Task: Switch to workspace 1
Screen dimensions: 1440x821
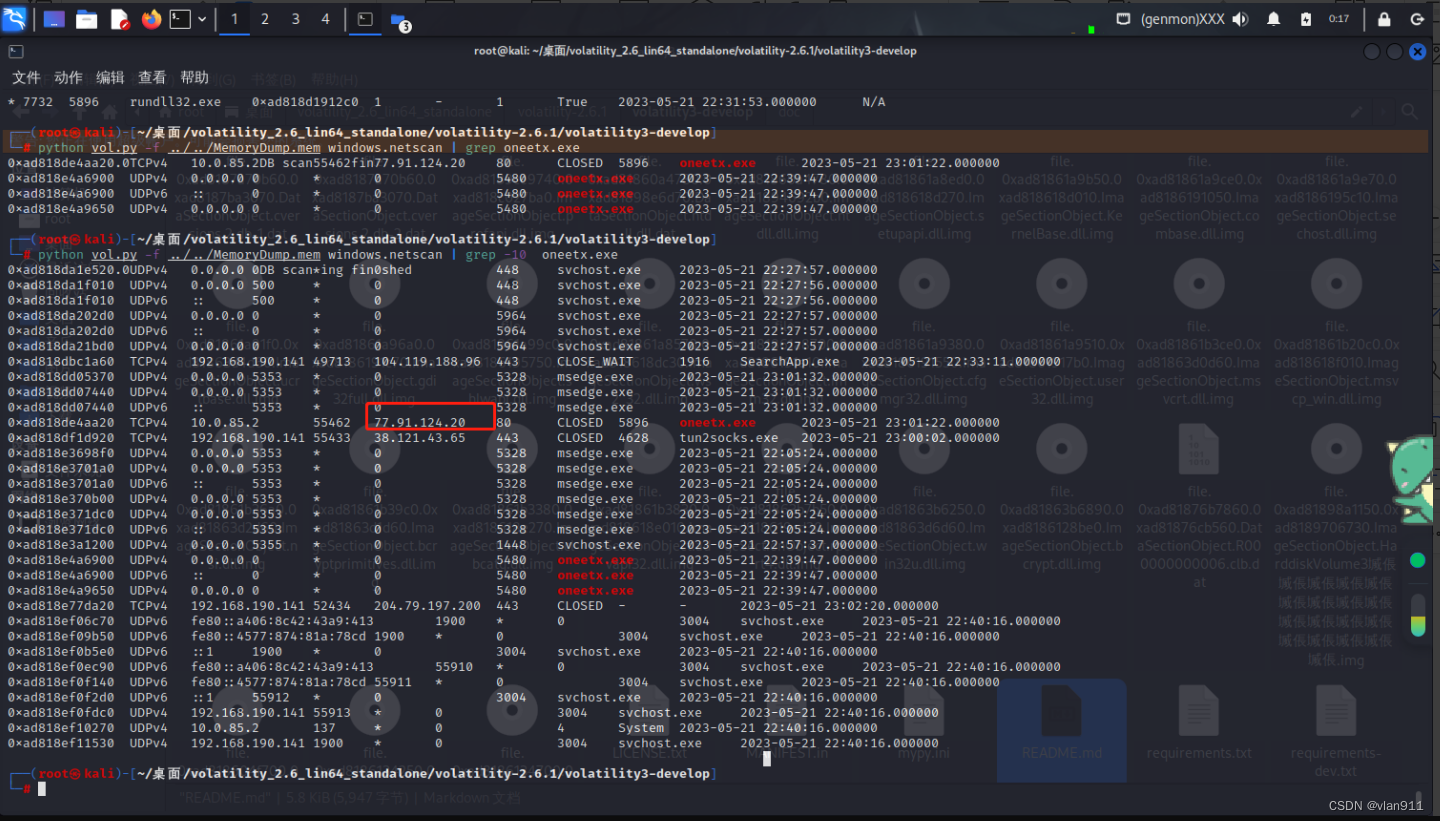Action: click(235, 19)
